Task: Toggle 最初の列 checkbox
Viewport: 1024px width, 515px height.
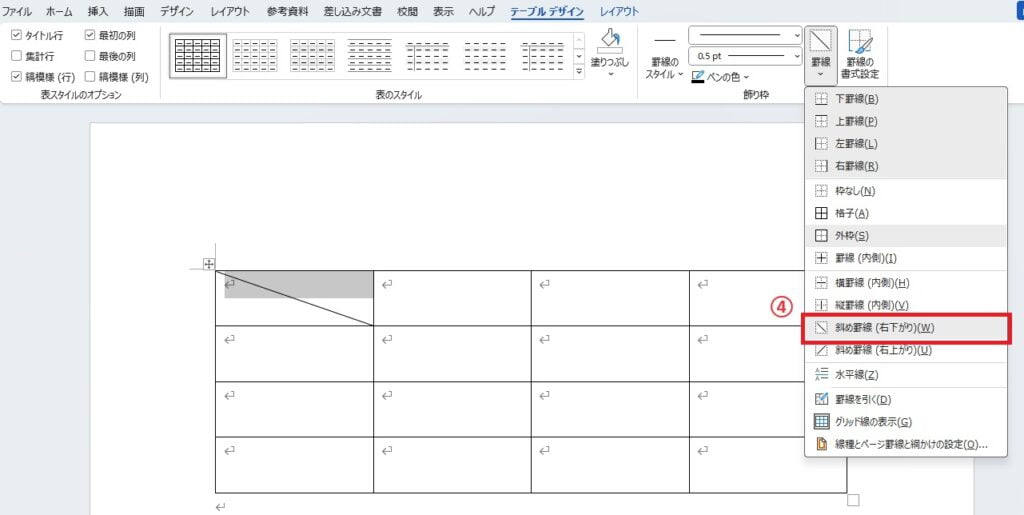Action: pyautogui.click(x=89, y=35)
